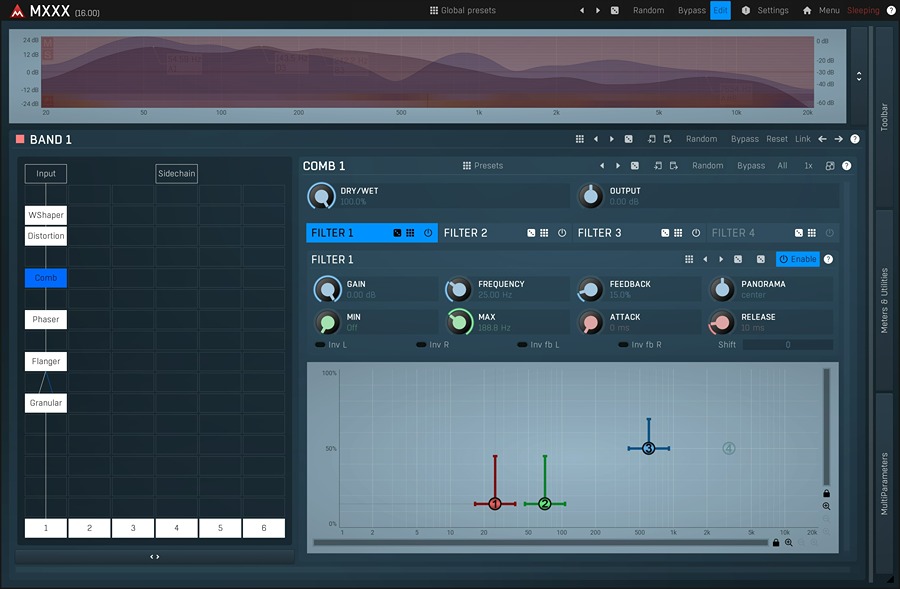Click the Bypass button in the Band 1 toolbar
The width and height of the screenshot is (900, 589).
click(x=744, y=138)
